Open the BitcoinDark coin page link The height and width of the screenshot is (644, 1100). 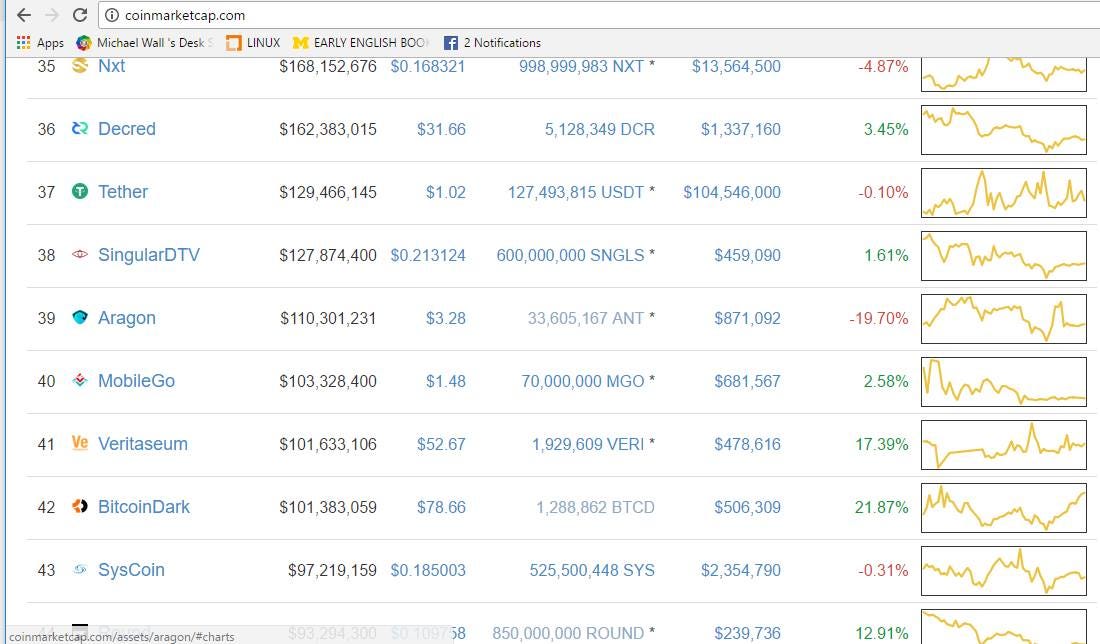pyautogui.click(x=144, y=507)
